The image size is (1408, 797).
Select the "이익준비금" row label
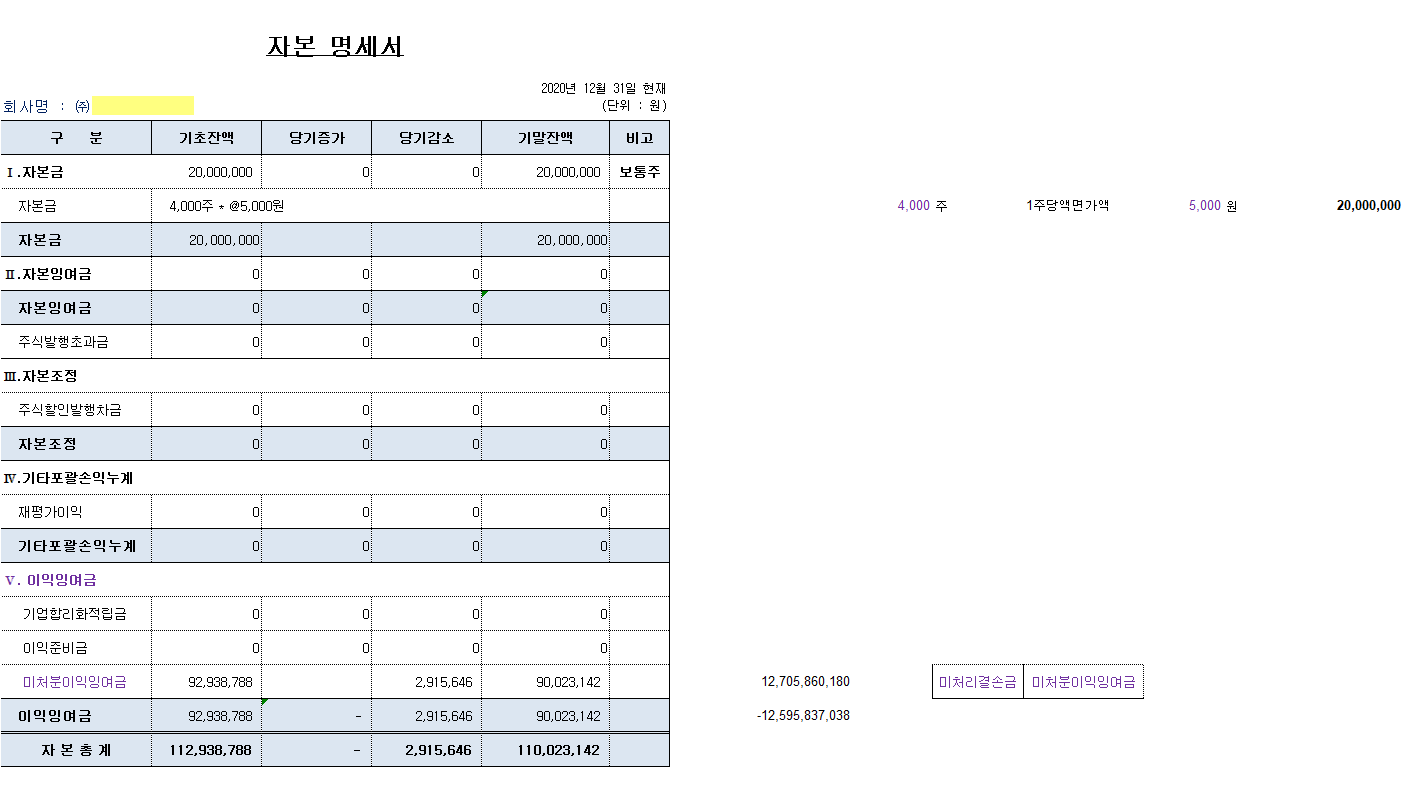(x=55, y=648)
